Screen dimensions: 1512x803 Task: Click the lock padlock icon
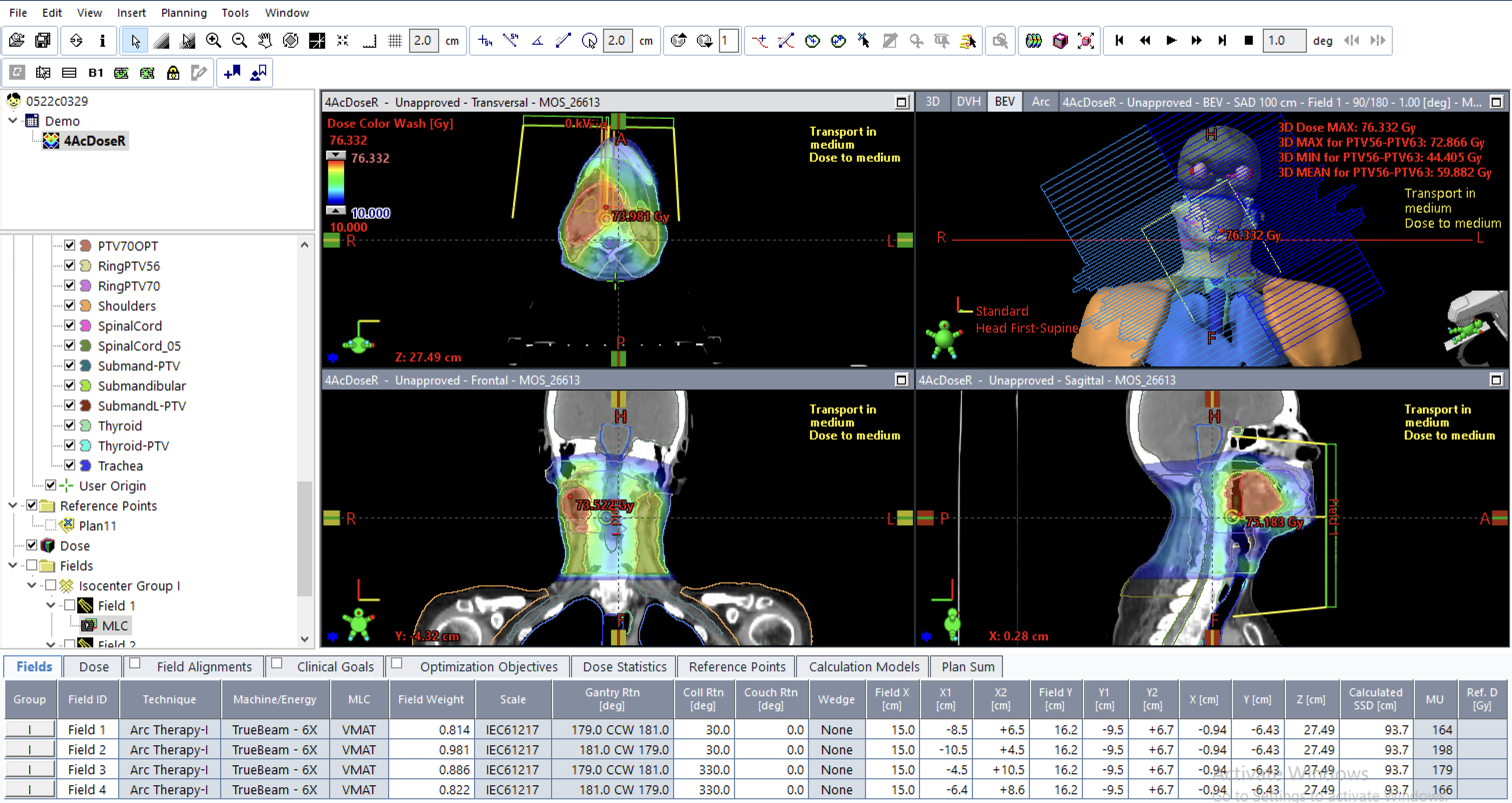(173, 72)
